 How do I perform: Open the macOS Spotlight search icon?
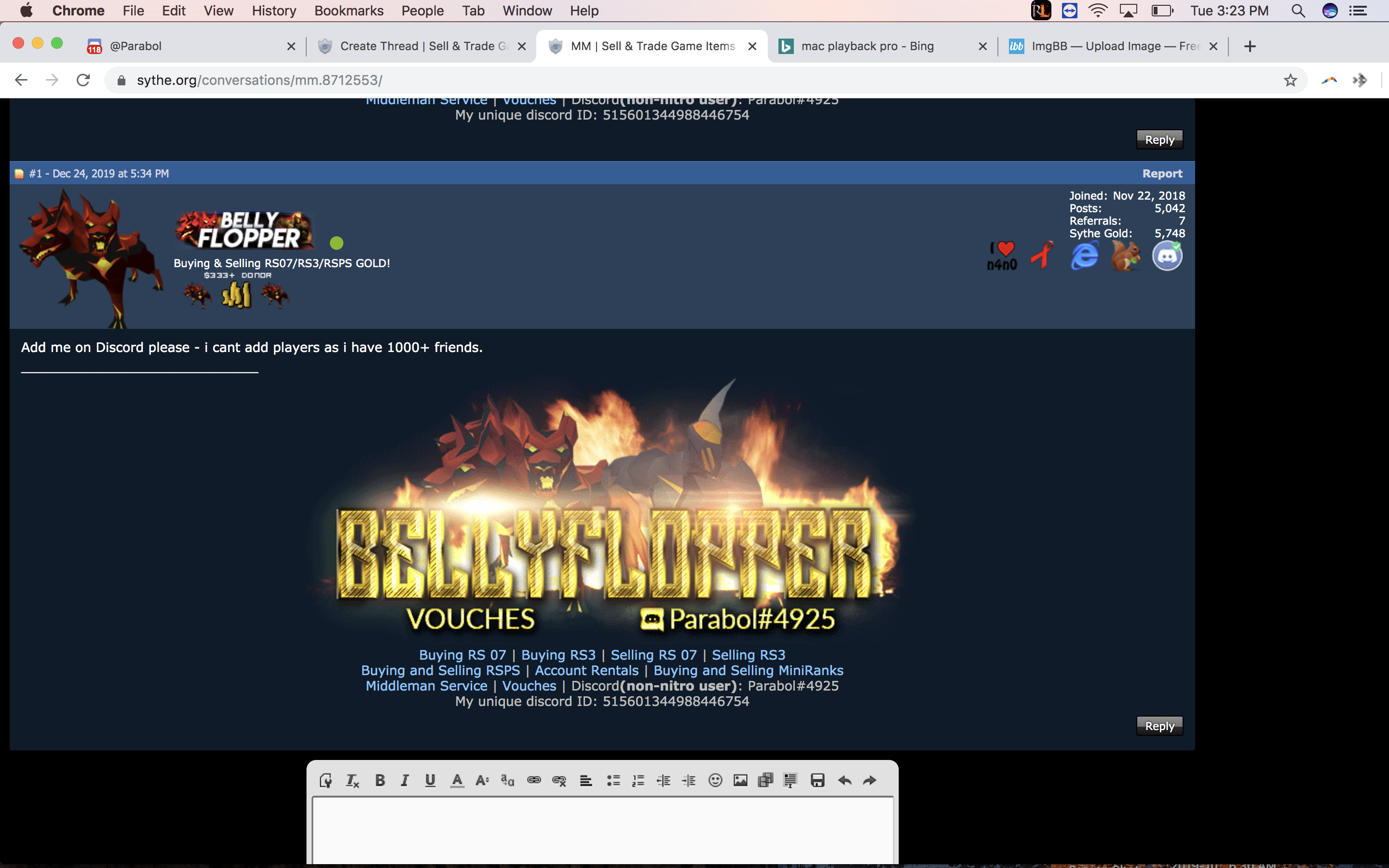coord(1298,10)
